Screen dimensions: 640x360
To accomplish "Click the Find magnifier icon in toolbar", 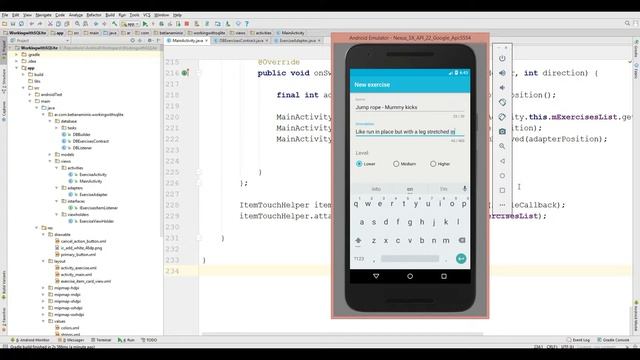I will coord(77,24).
